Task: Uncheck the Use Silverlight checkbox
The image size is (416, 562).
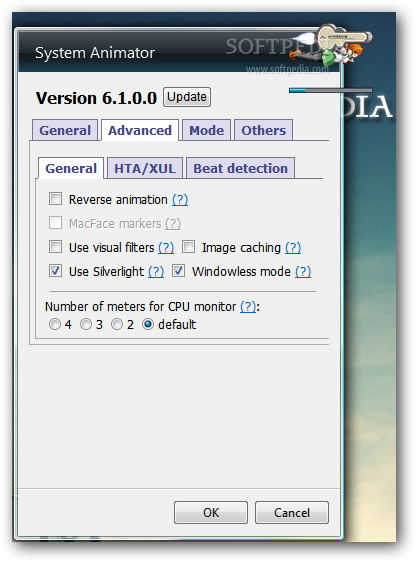Action: (56, 271)
